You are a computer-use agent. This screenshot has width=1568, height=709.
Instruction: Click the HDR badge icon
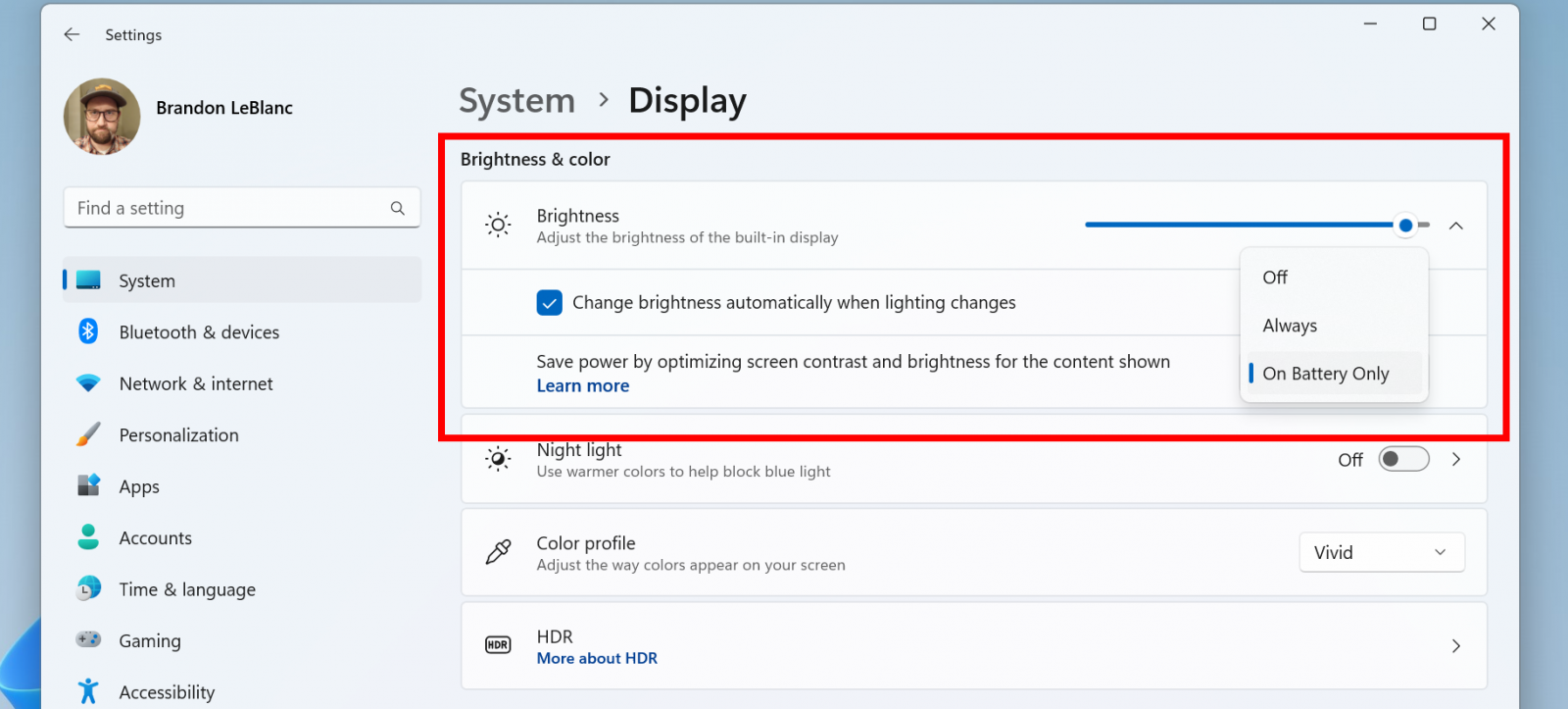(498, 645)
